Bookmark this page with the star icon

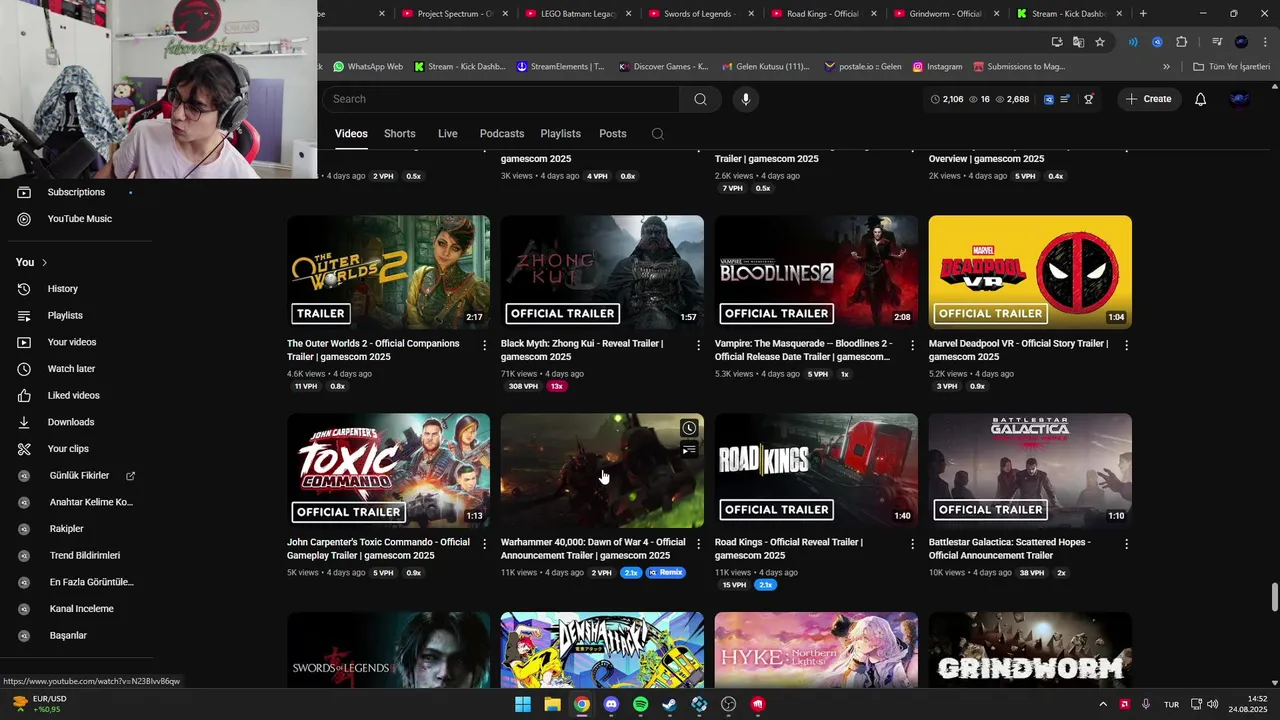point(1100,42)
